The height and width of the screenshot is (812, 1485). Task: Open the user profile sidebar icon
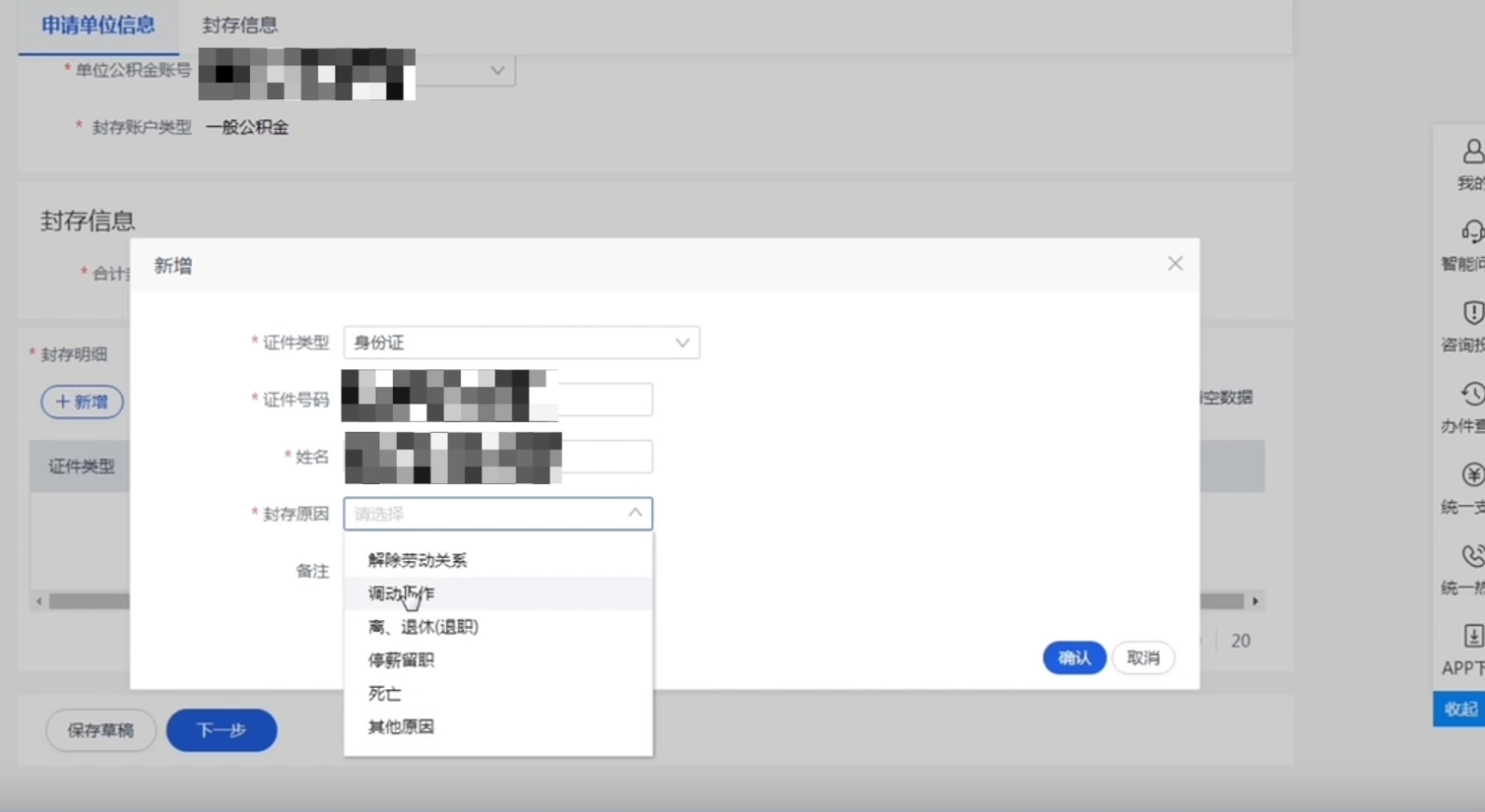tap(1471, 152)
